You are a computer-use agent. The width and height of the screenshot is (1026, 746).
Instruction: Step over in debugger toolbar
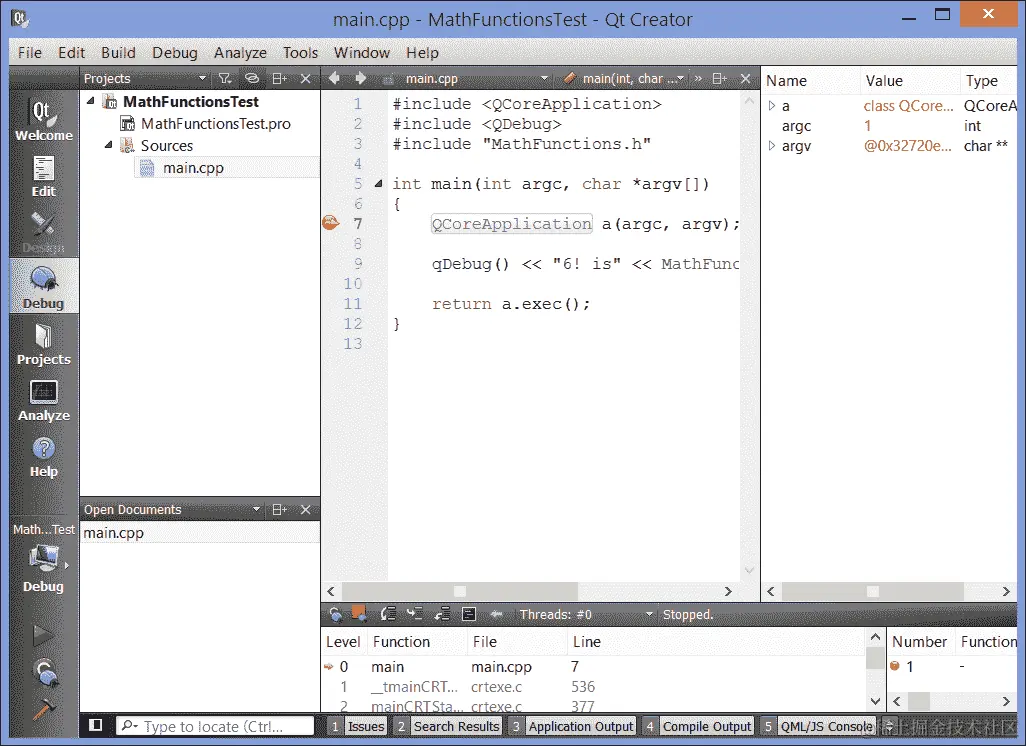tap(388, 614)
